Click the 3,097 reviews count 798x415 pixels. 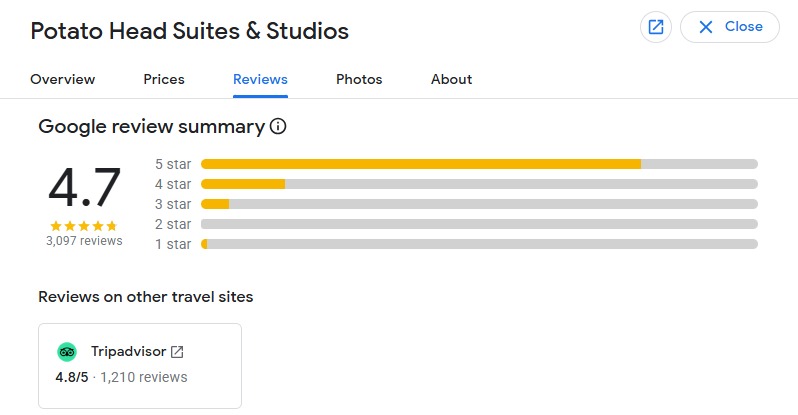[84, 241]
